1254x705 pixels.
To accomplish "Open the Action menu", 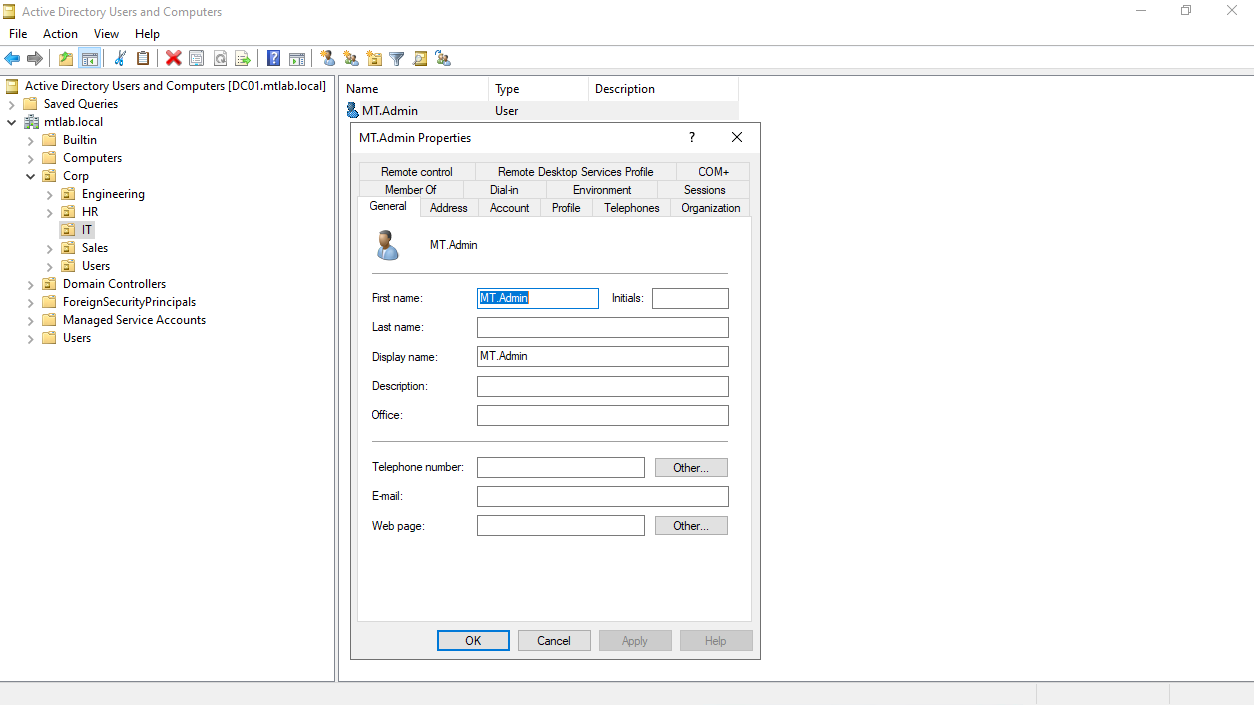I will click(60, 34).
